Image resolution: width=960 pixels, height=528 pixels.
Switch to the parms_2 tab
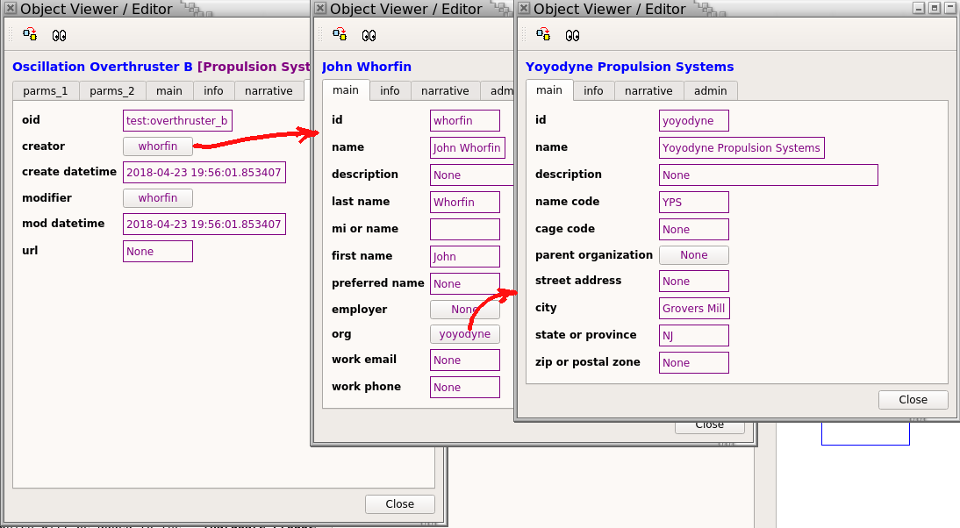112,91
